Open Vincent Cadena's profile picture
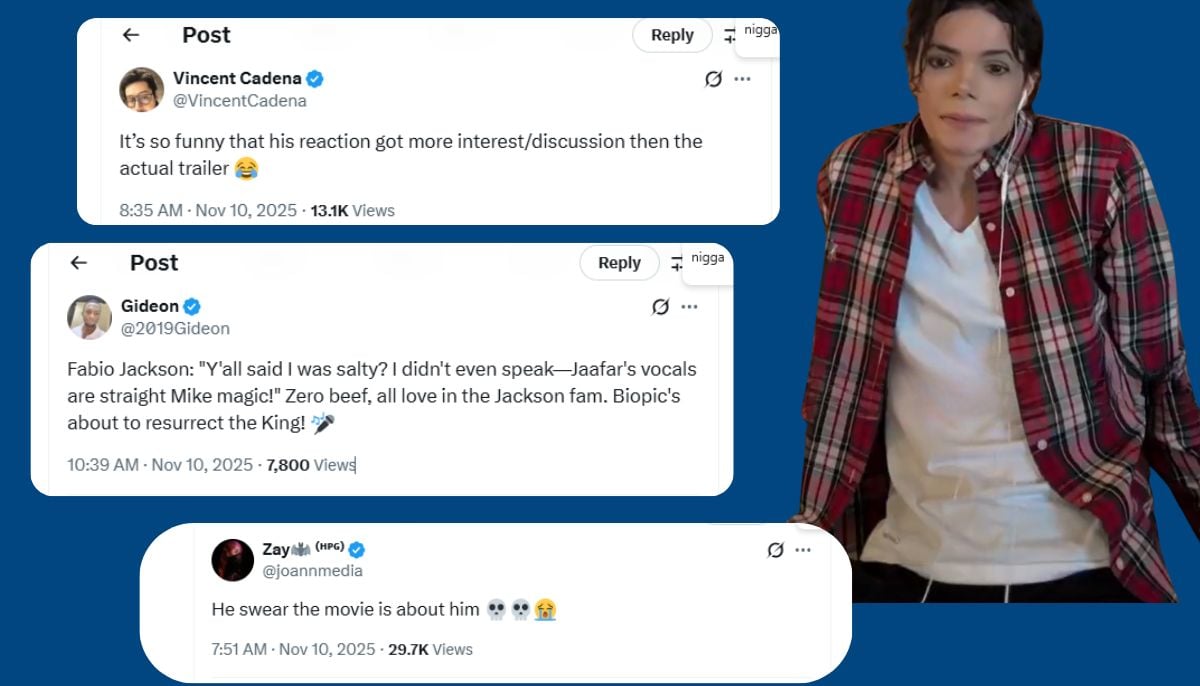Image resolution: width=1200 pixels, height=686 pixels. [x=141, y=89]
